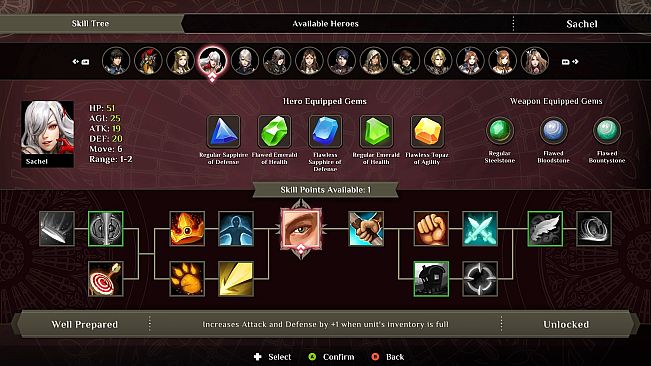
Task: Select the black wagon silhouette skill
Action: 431,278
